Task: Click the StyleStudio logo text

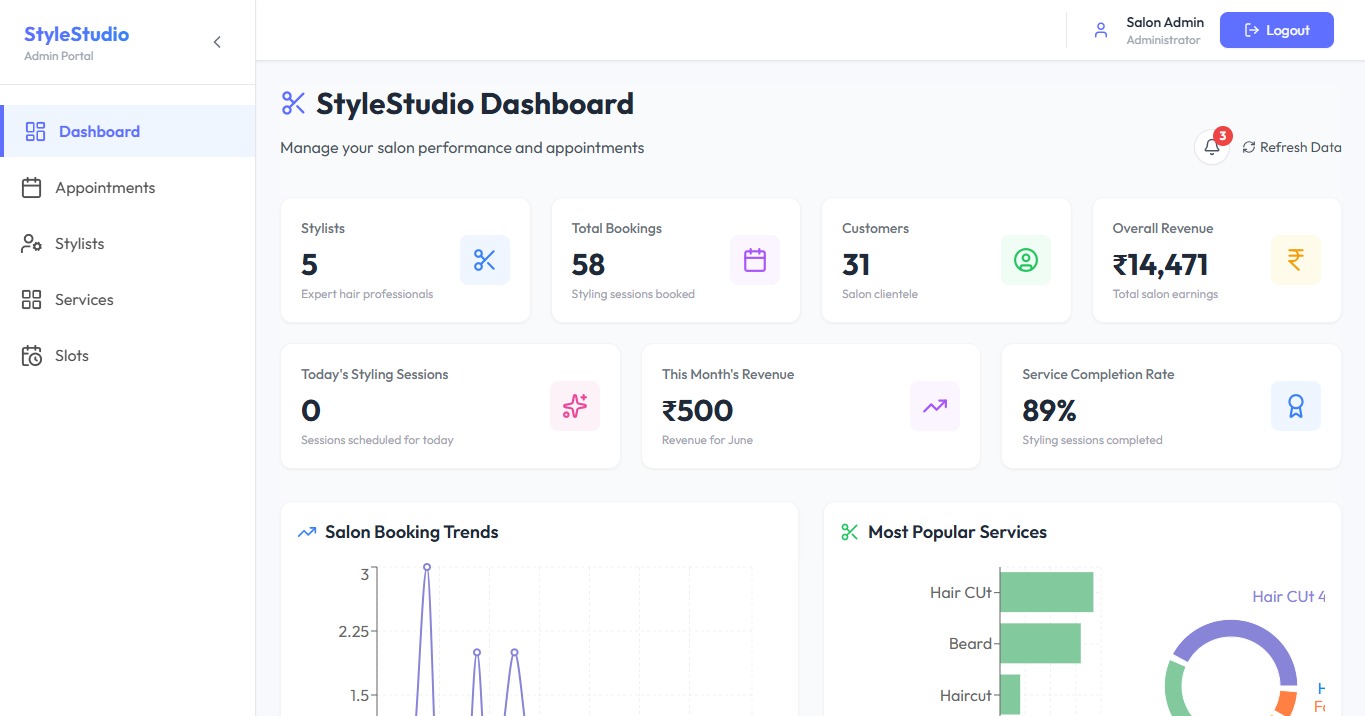Action: click(x=76, y=34)
